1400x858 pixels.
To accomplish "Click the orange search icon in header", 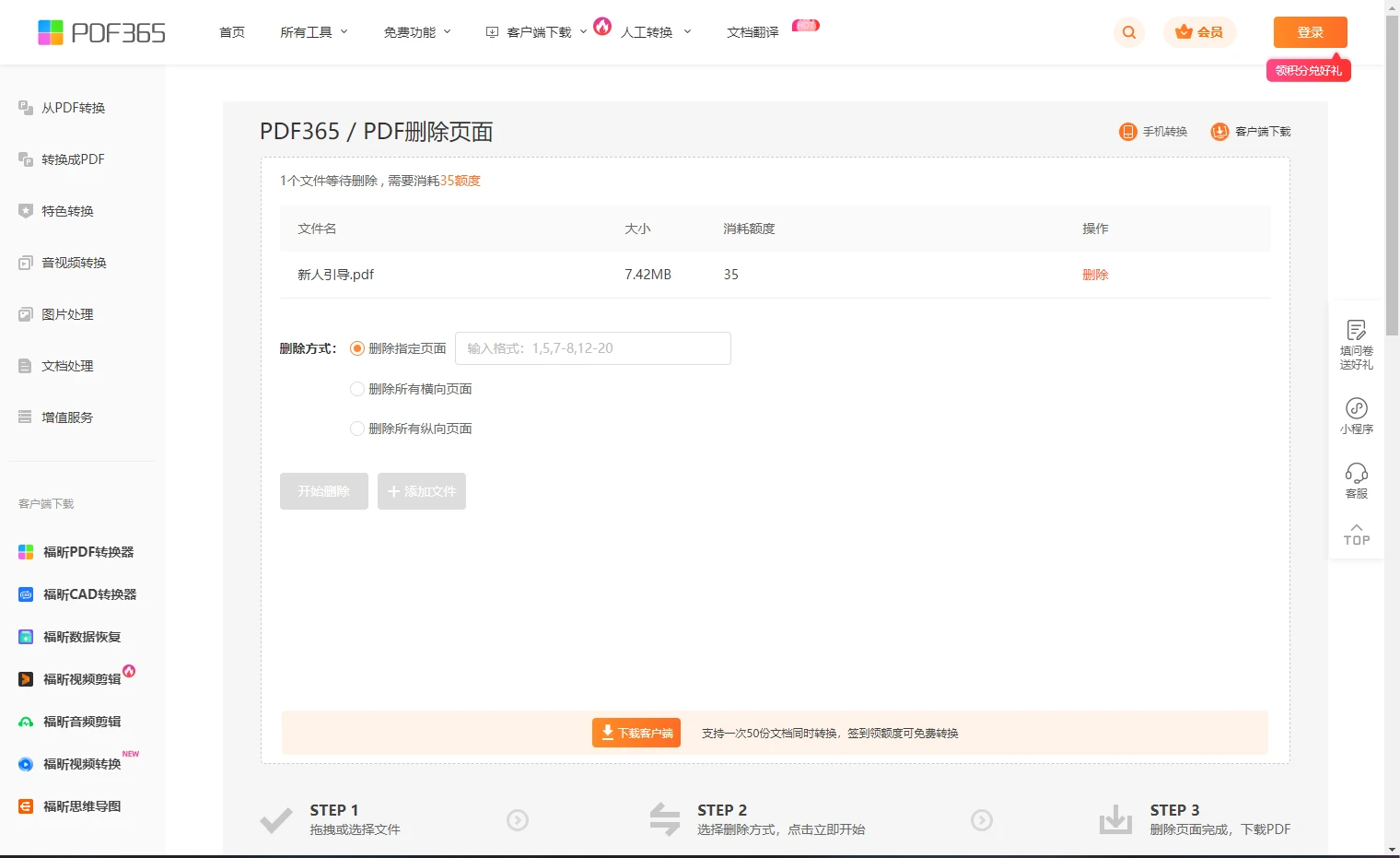I will pyautogui.click(x=1128, y=32).
